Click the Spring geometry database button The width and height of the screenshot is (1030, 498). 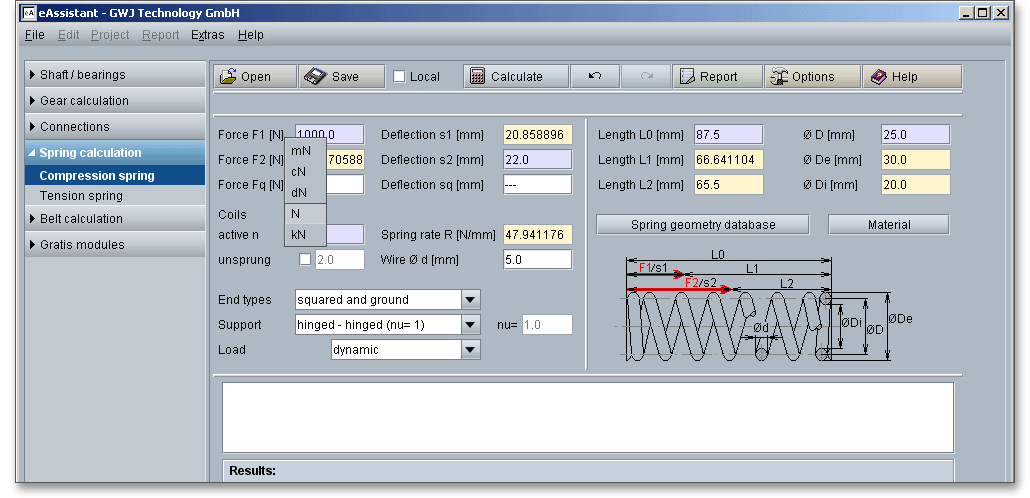pyautogui.click(x=702, y=225)
